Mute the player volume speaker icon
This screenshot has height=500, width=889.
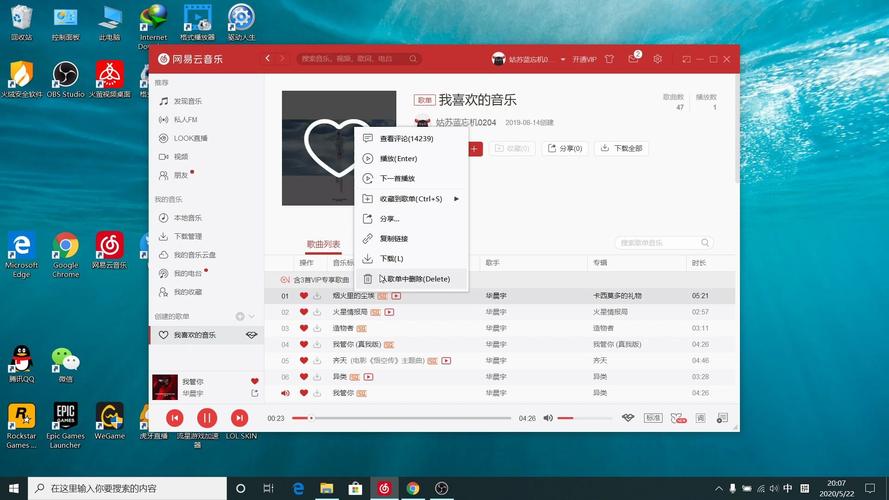(x=548, y=418)
